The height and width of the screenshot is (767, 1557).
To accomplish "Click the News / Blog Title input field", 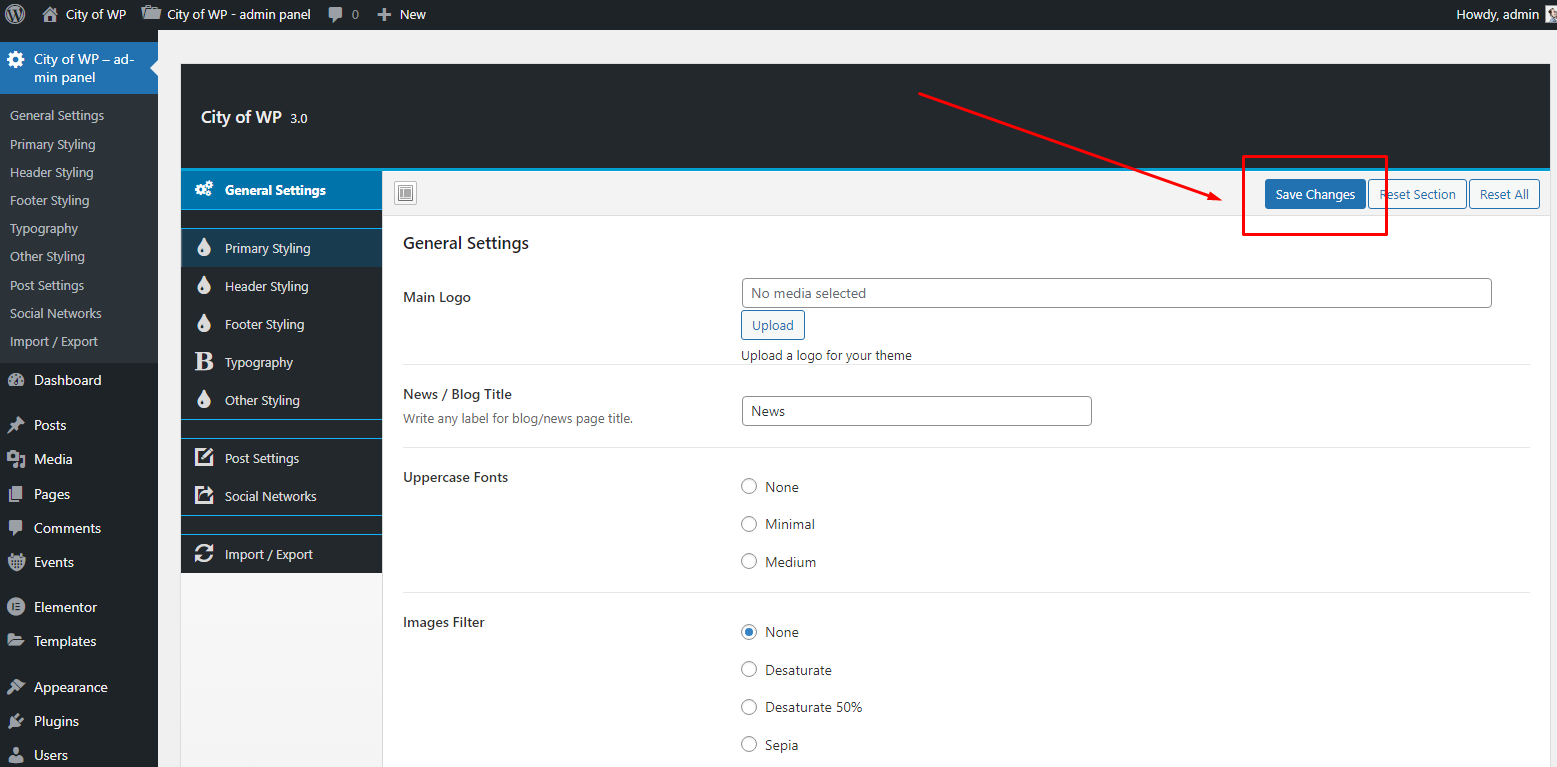I will pos(916,411).
